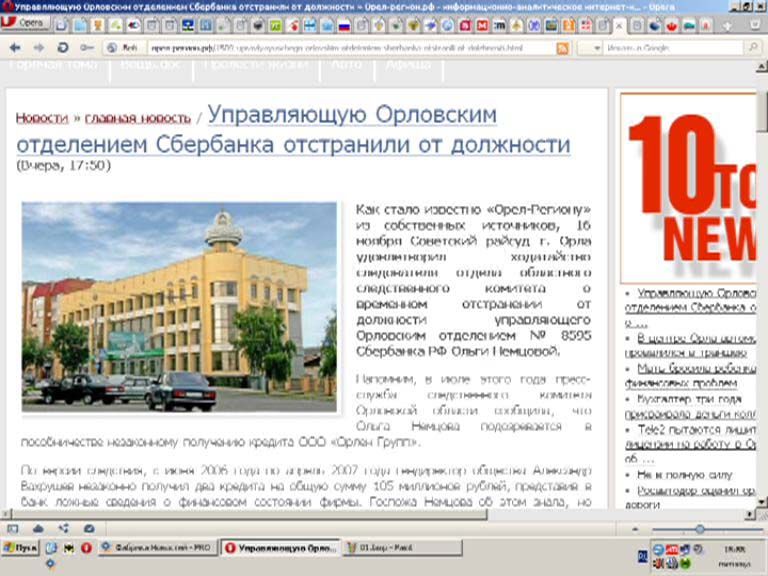Toggle Opera Turbo icon in status bar
This screenshot has width=768, height=576.
tap(89, 528)
